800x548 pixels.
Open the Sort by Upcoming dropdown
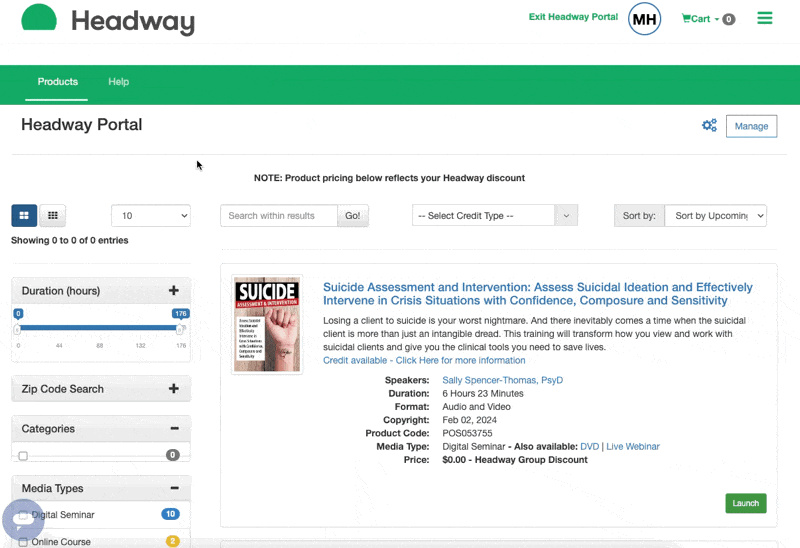(715, 215)
